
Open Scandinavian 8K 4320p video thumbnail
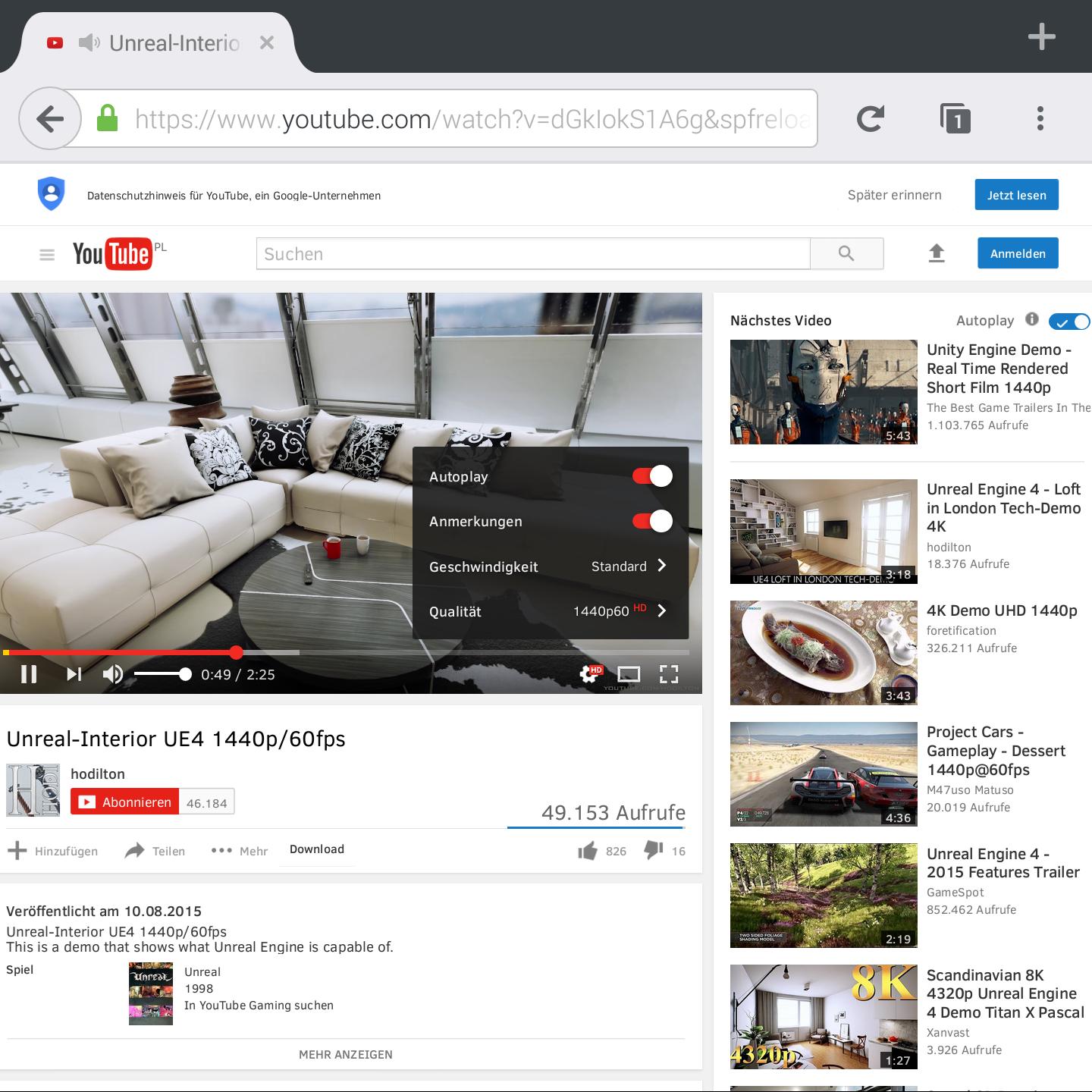[x=824, y=1017]
